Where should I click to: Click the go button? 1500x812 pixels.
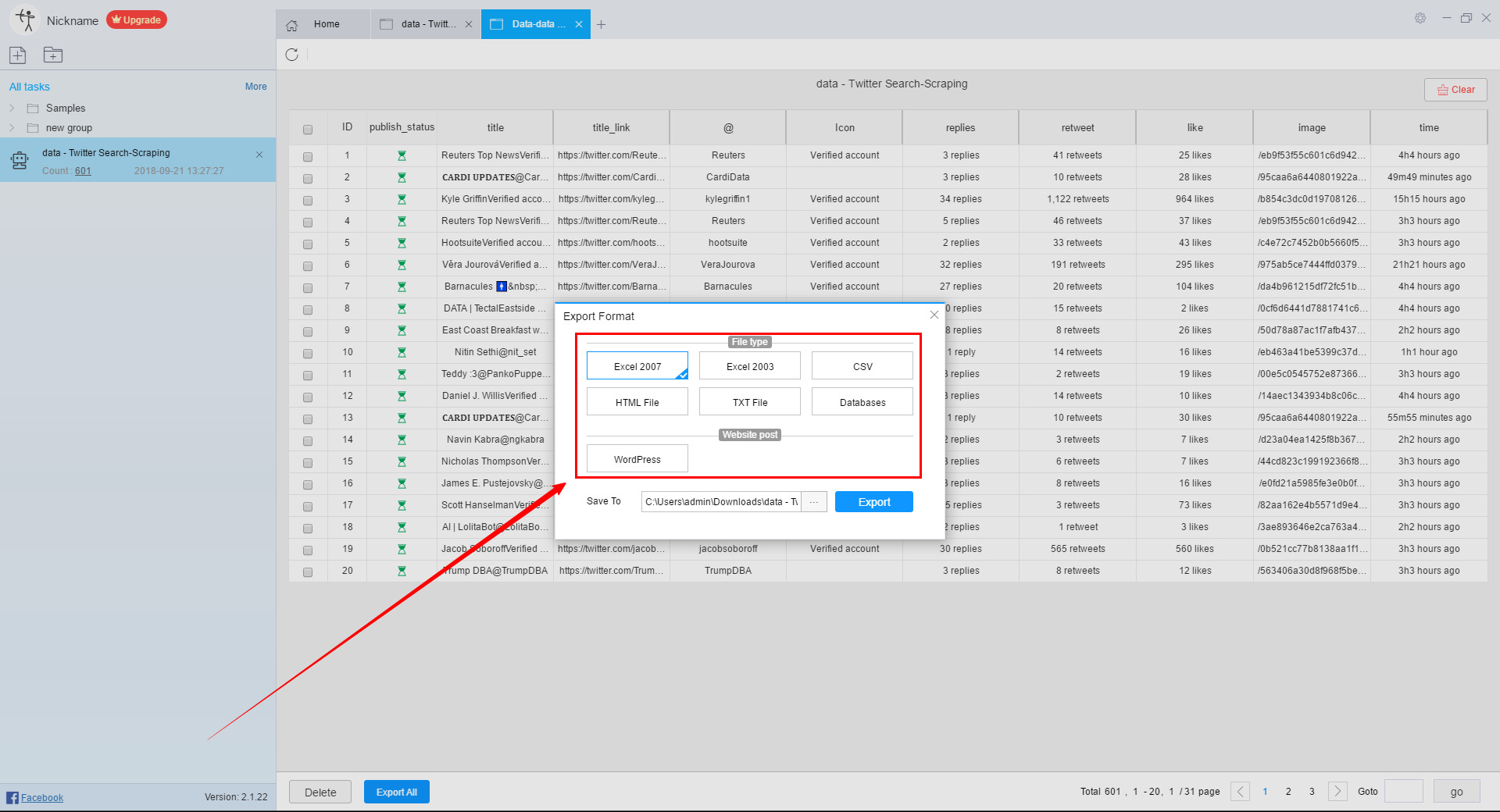point(1457,791)
